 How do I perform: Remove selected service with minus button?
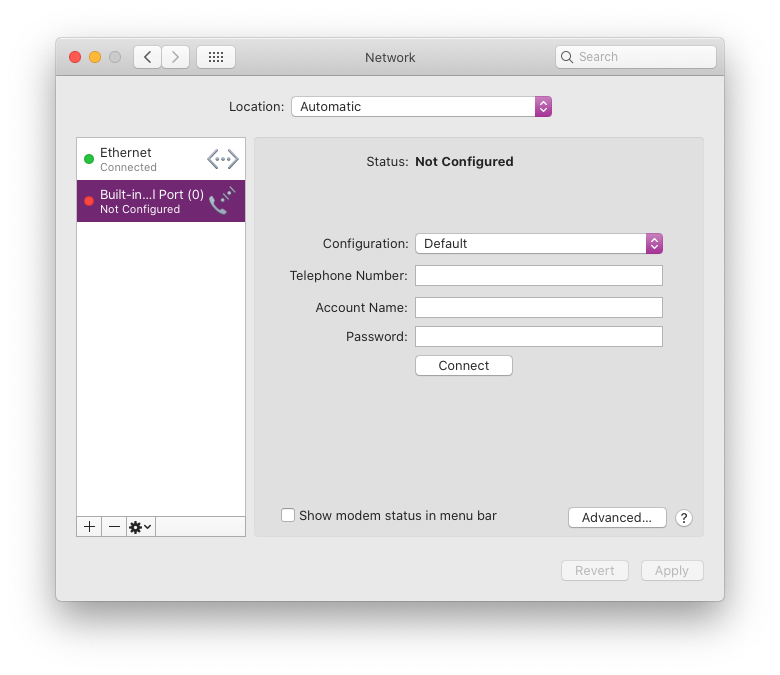[x=114, y=526]
